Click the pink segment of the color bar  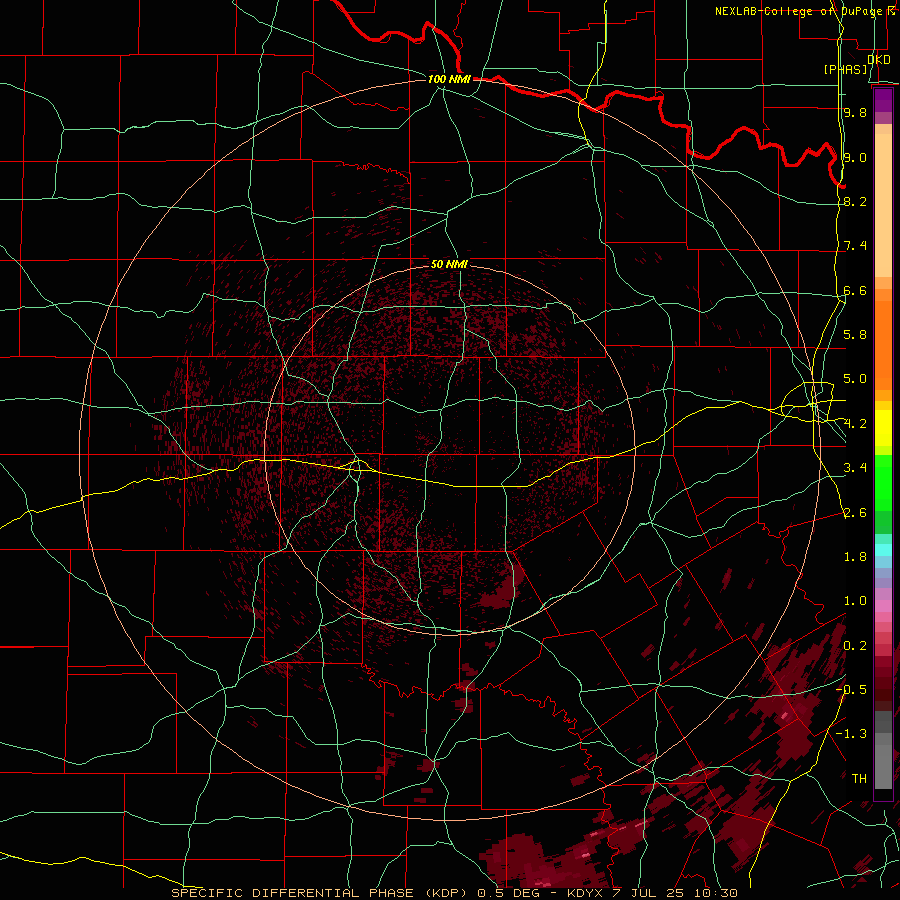(x=883, y=606)
